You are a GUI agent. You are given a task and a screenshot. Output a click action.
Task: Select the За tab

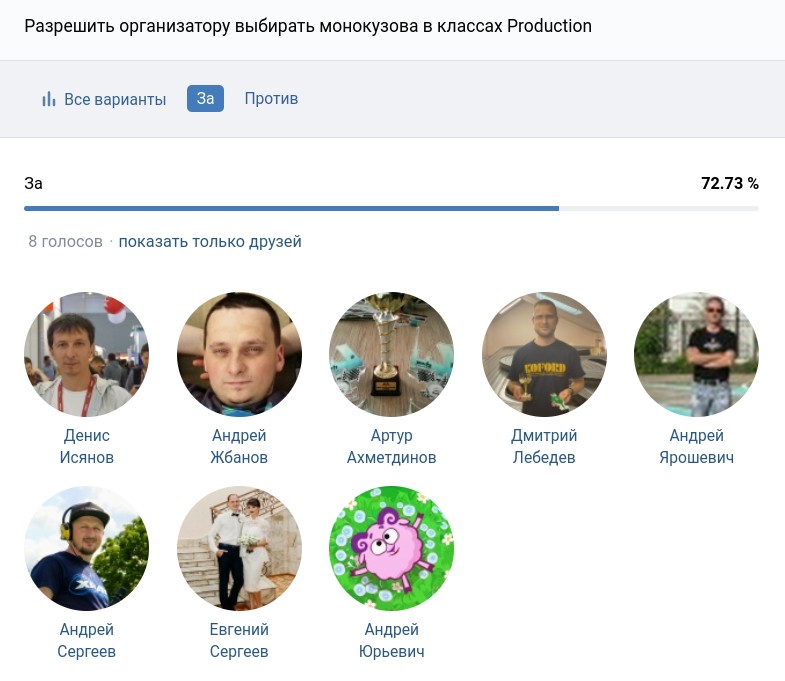(205, 98)
